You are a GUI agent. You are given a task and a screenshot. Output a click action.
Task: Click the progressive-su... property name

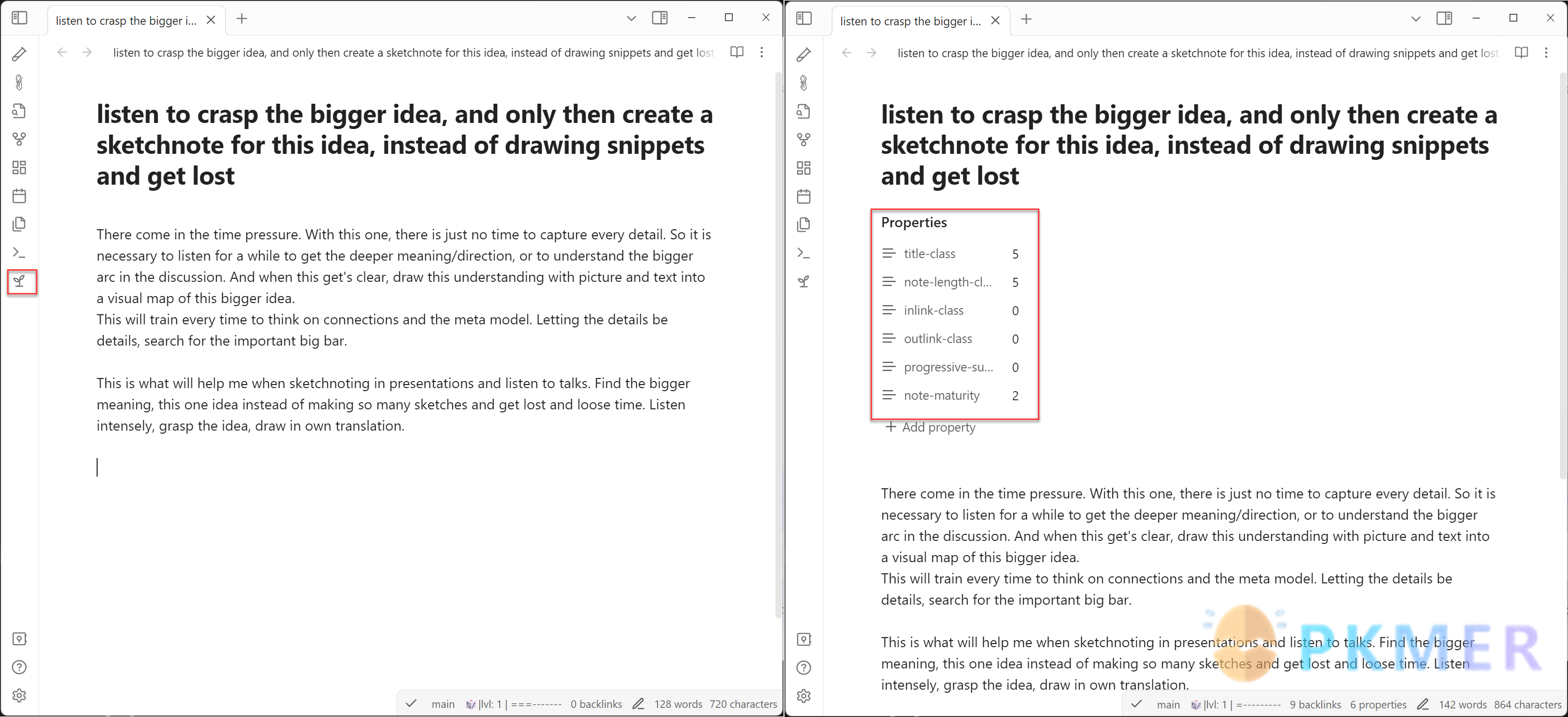coord(948,367)
